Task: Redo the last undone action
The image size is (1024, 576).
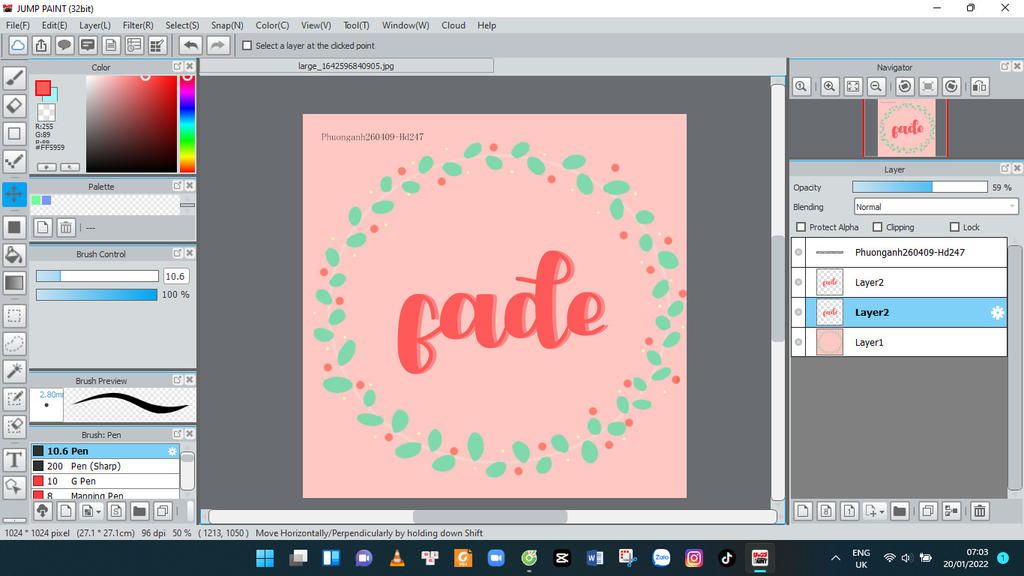Action: pos(218,46)
